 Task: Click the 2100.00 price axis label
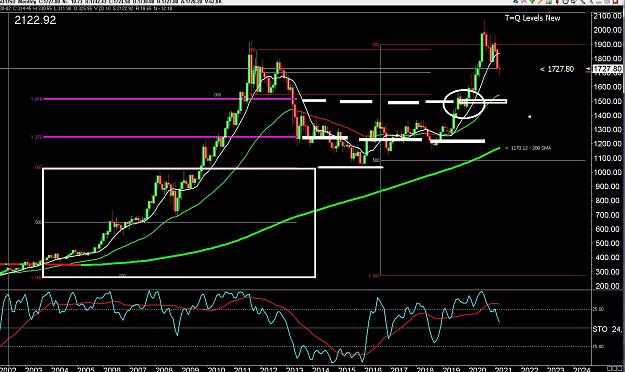[607, 16]
